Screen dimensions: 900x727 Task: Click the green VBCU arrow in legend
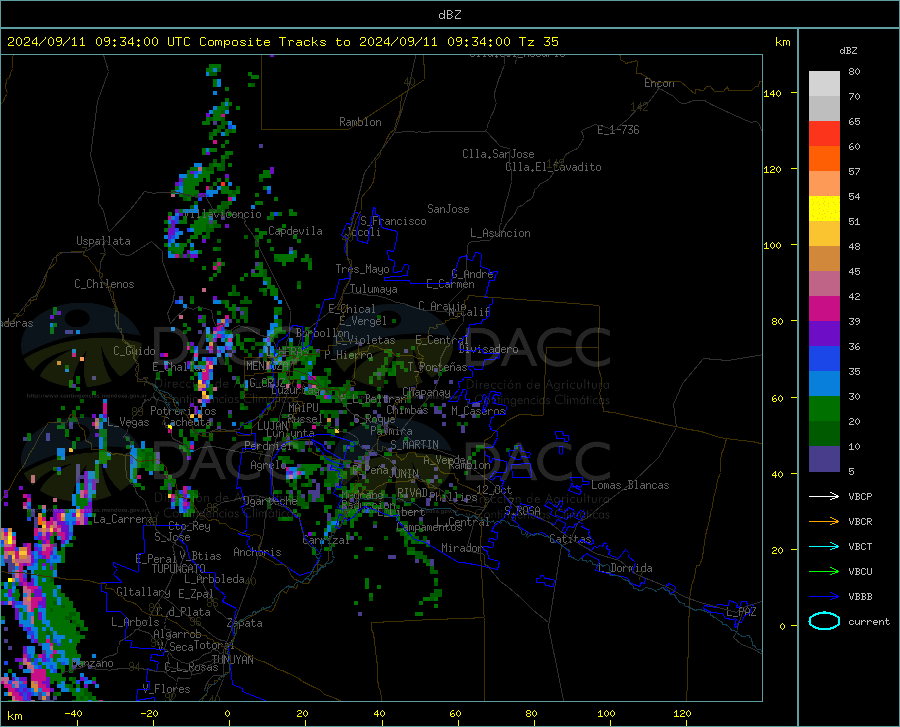click(824, 572)
